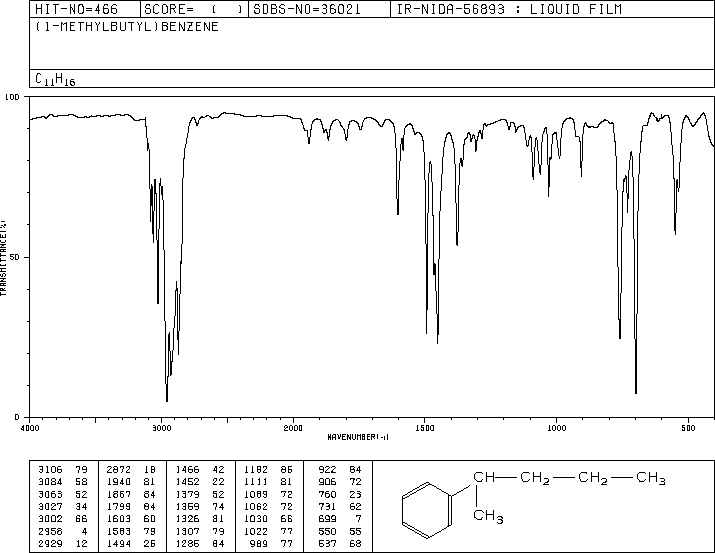This screenshot has width=715, height=553.
Task: Select peak value 550 in the table
Action: pos(327,531)
